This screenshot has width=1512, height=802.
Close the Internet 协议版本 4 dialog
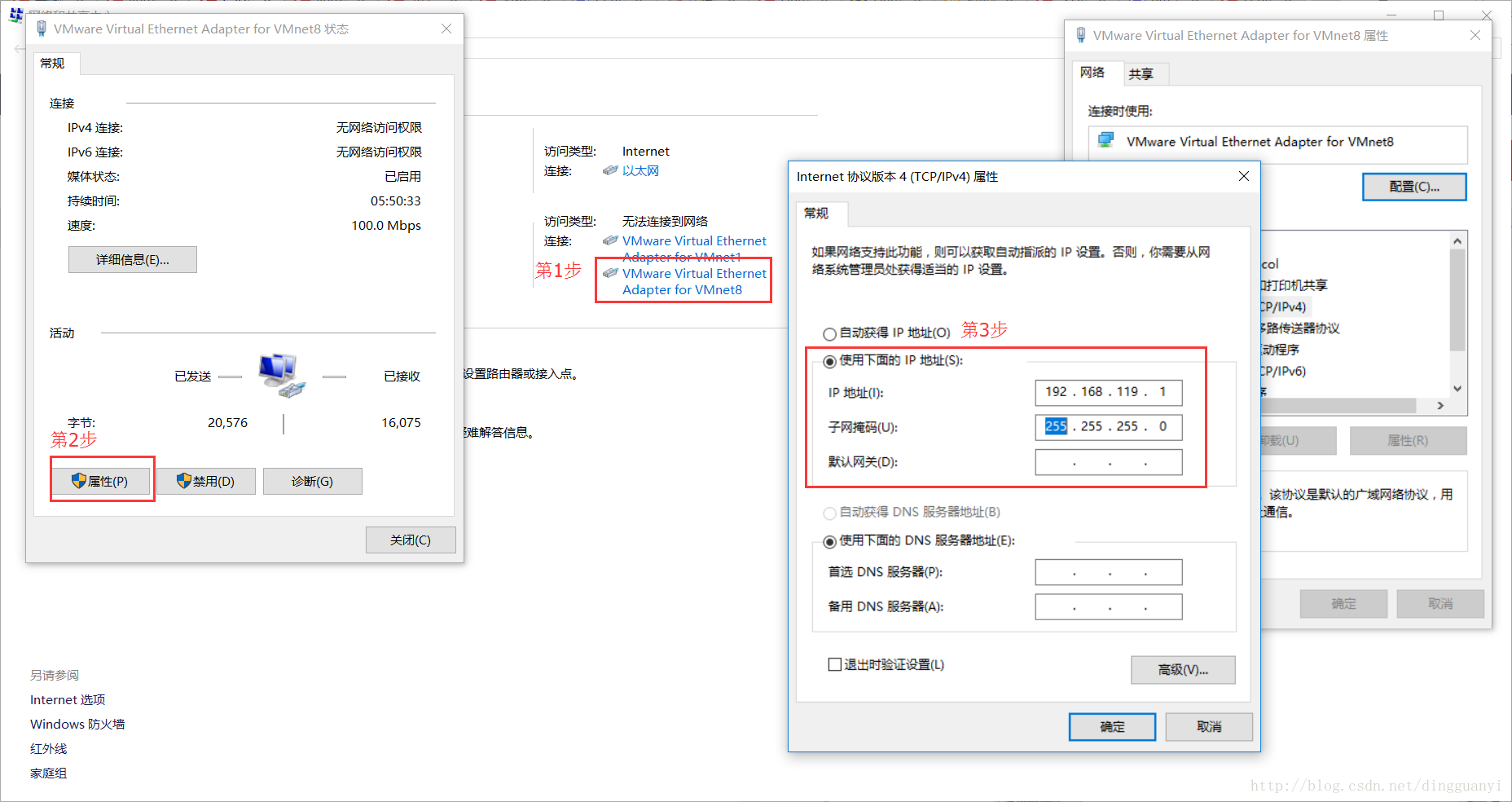pos(1243,176)
